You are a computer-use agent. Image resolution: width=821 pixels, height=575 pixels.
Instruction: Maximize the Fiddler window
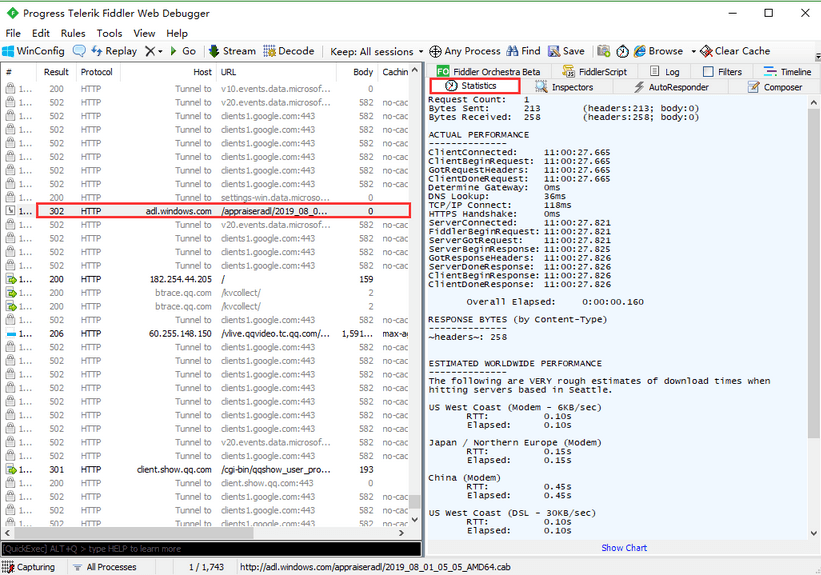click(769, 13)
